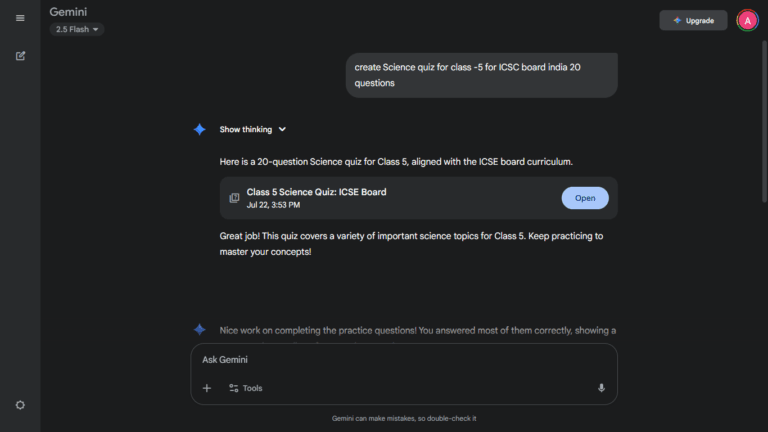Image resolution: width=768 pixels, height=432 pixels.
Task: Activate the microphone for voice input
Action: click(601, 388)
